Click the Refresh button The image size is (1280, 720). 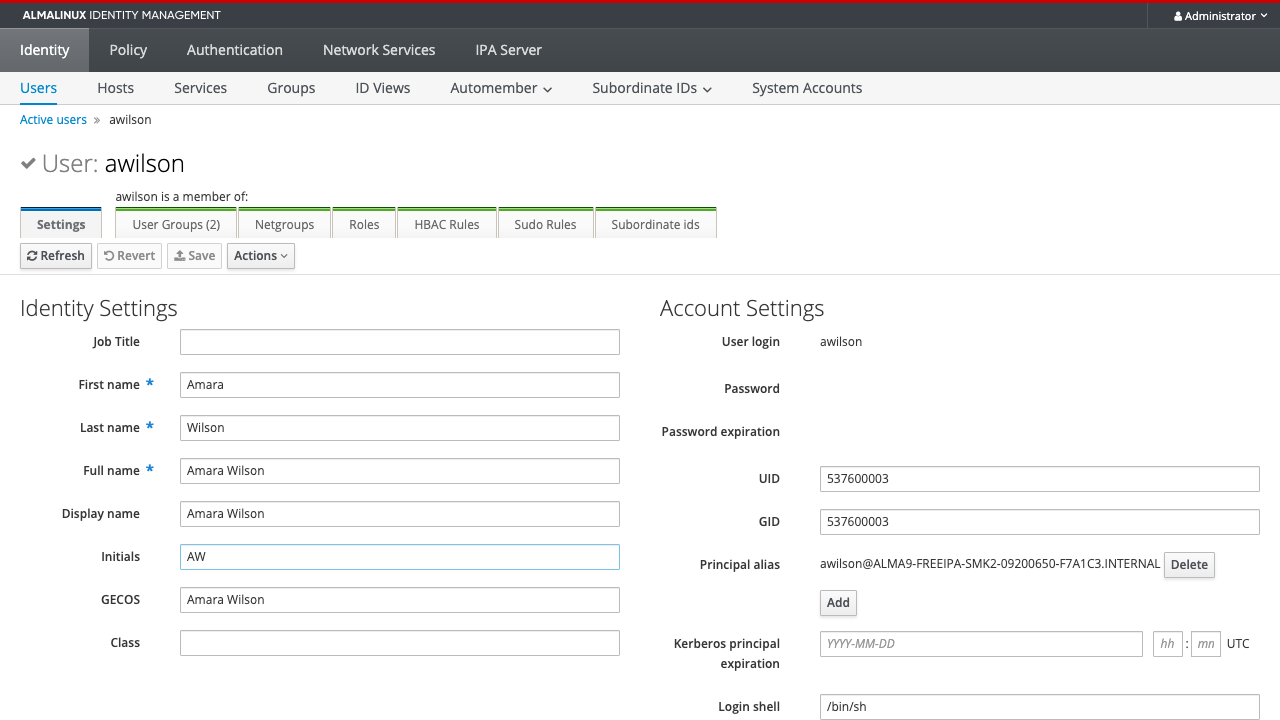click(56, 256)
